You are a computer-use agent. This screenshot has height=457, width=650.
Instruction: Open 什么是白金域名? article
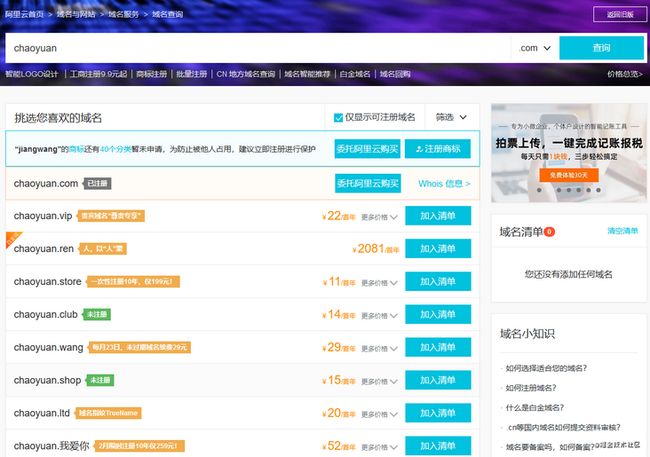534,408
